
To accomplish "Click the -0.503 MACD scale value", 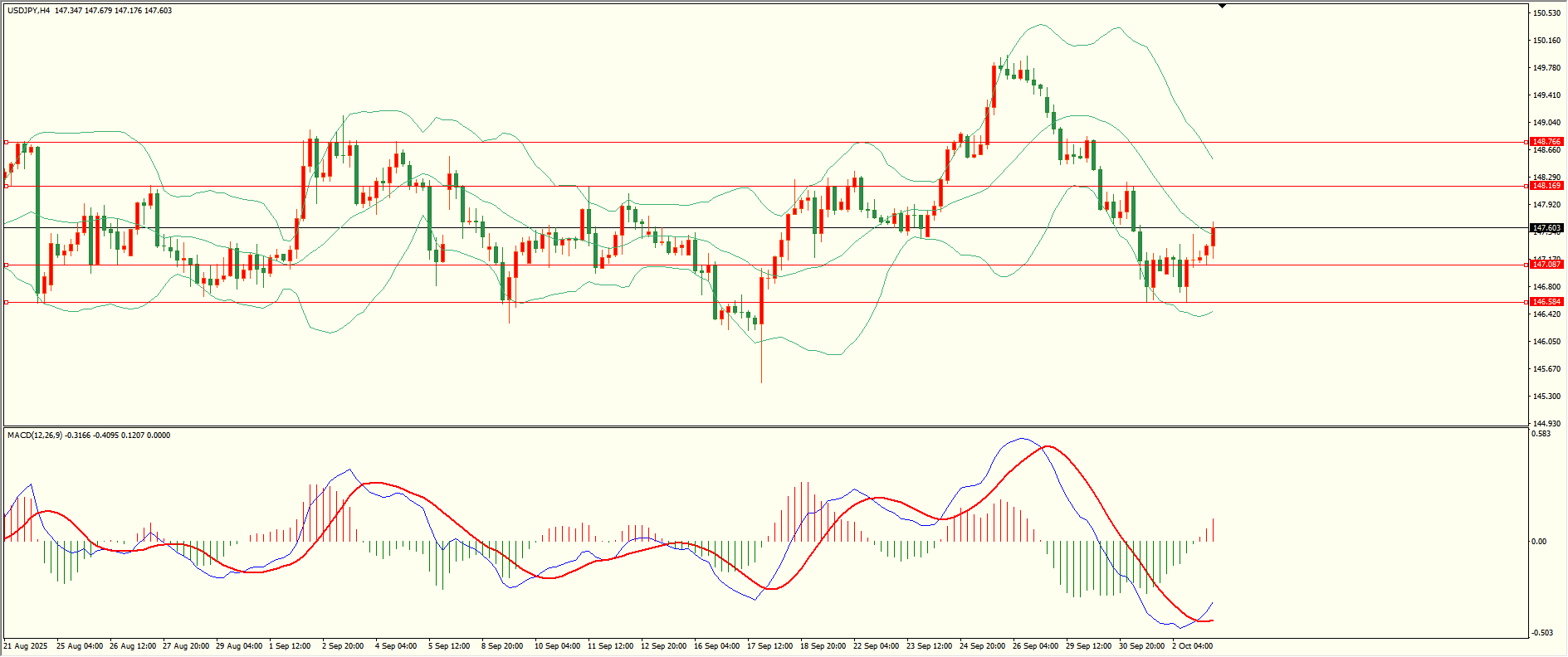I will tap(1541, 633).
